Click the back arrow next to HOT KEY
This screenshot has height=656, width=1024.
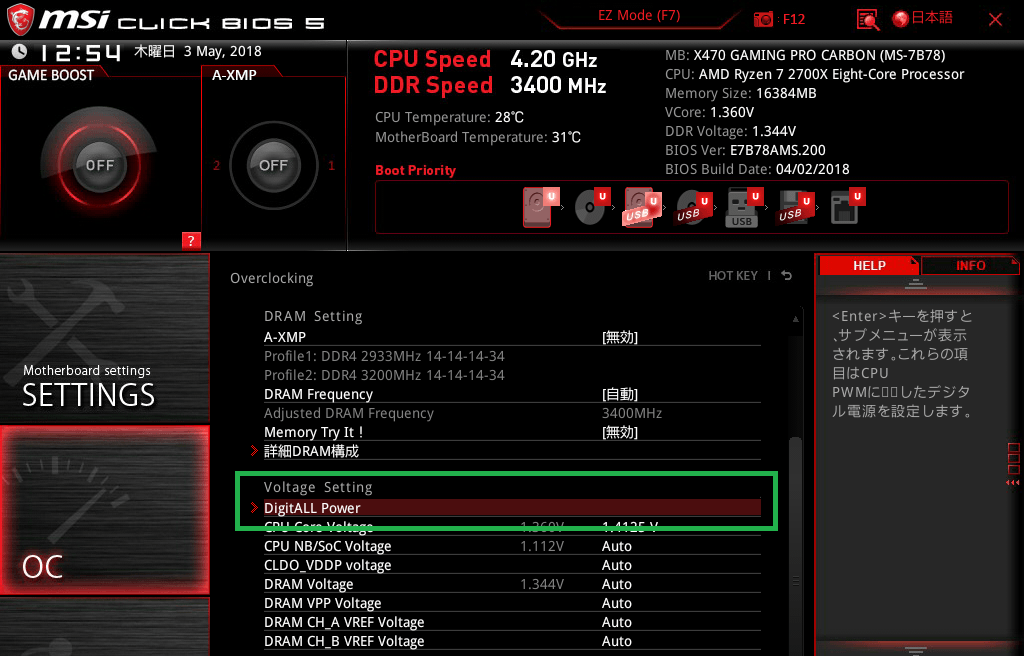pyautogui.click(x=787, y=276)
